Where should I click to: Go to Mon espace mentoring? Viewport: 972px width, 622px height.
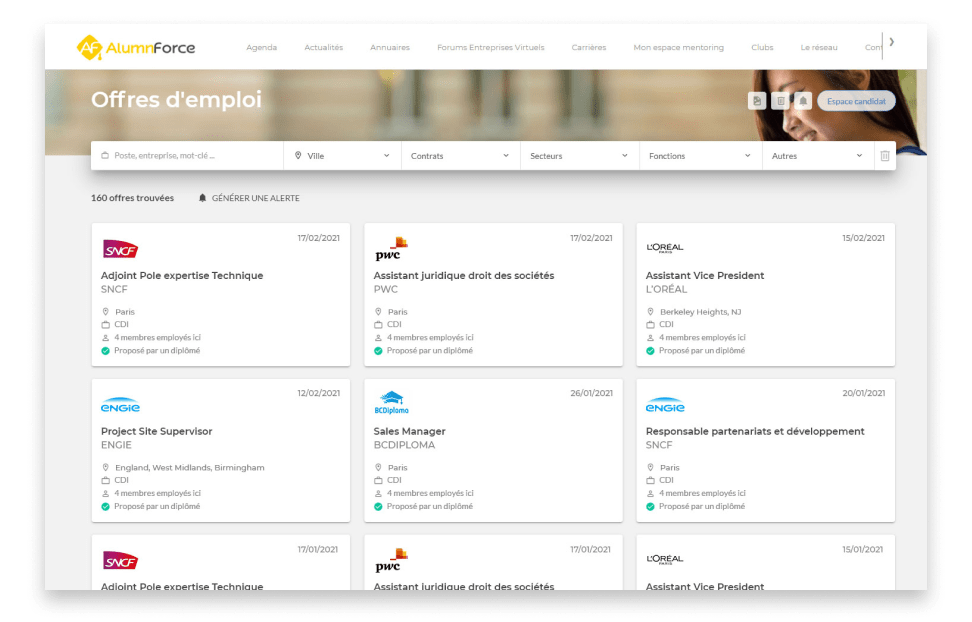pyautogui.click(x=679, y=48)
